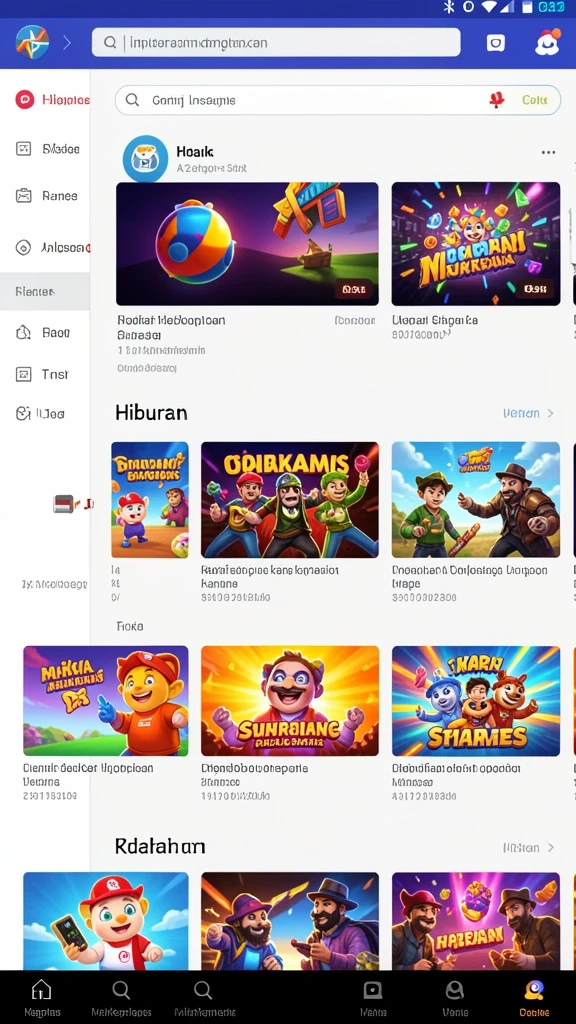Open the Hoaik channel round avatar
The height and width of the screenshot is (1024, 576).
pyautogui.click(x=146, y=159)
